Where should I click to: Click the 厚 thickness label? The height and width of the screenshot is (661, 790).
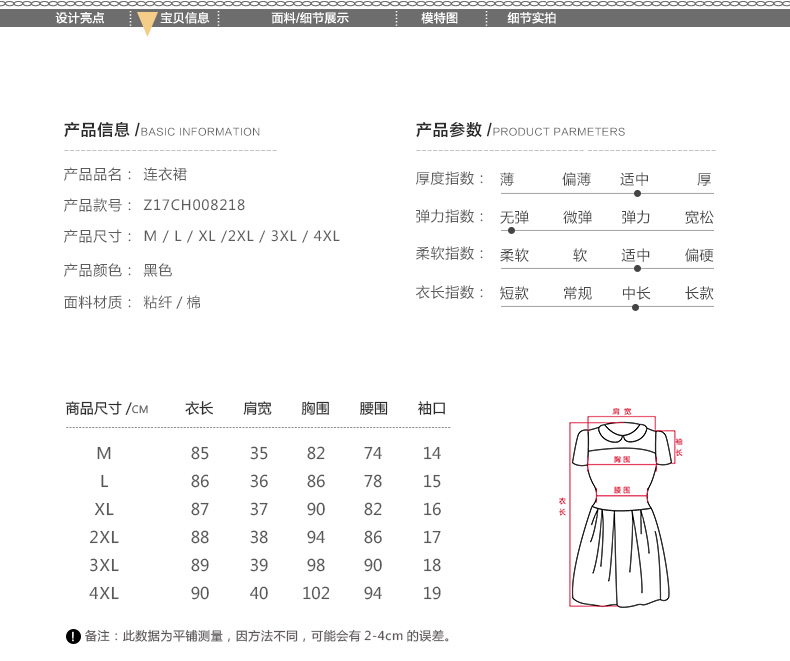tap(704, 179)
